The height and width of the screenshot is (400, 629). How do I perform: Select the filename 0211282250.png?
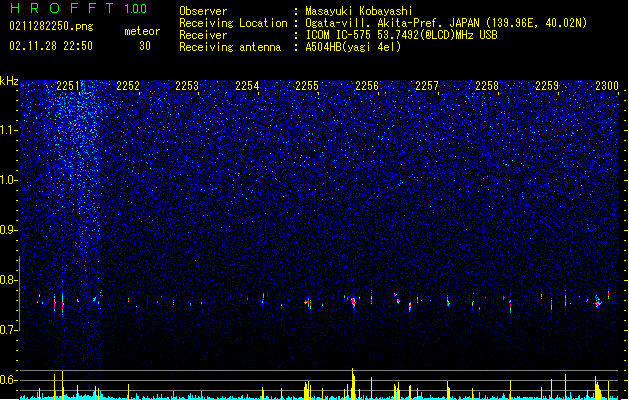tap(51, 26)
